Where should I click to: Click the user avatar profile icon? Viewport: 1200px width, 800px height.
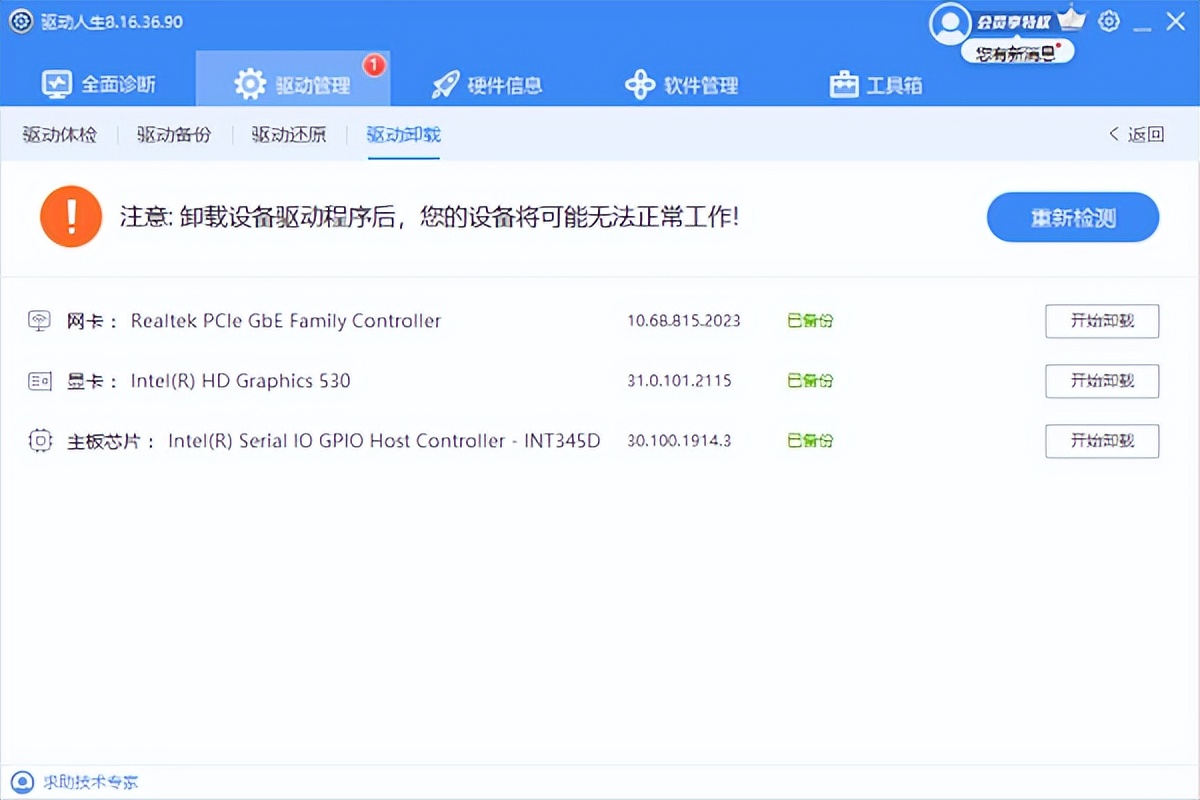[948, 23]
